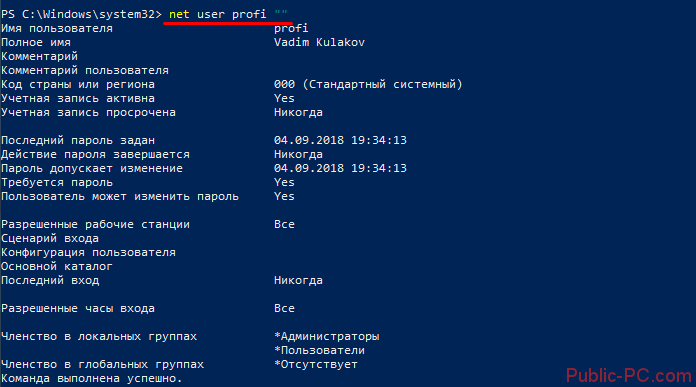Click the '*Пользователи' group entry
696x387 pixels.
pos(320,350)
